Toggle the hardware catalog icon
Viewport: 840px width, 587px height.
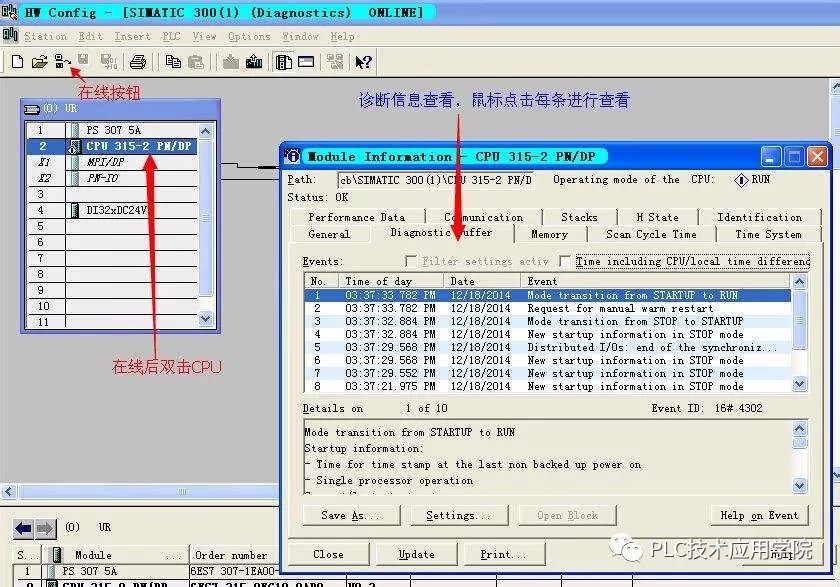pyautogui.click(x=284, y=62)
